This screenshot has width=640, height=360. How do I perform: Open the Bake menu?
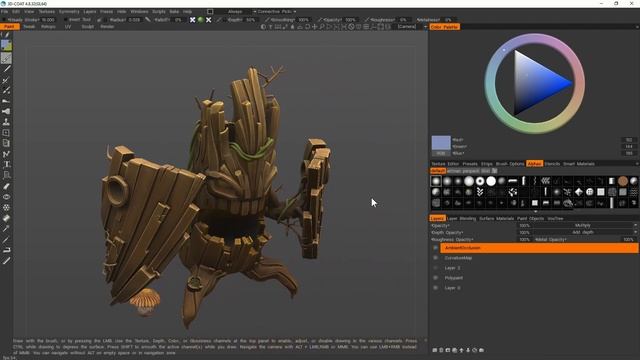[x=174, y=12]
